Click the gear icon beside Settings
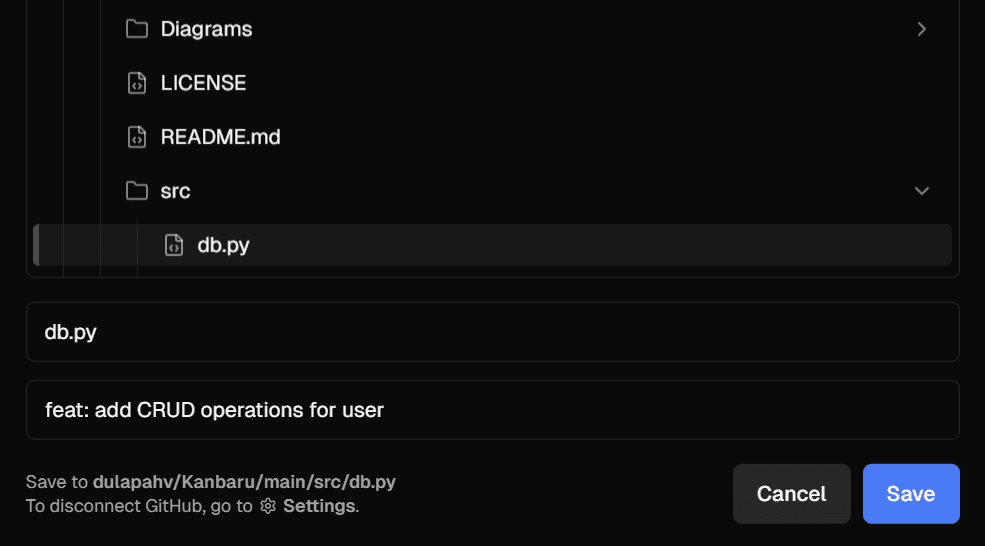This screenshot has width=985, height=546. click(x=267, y=506)
